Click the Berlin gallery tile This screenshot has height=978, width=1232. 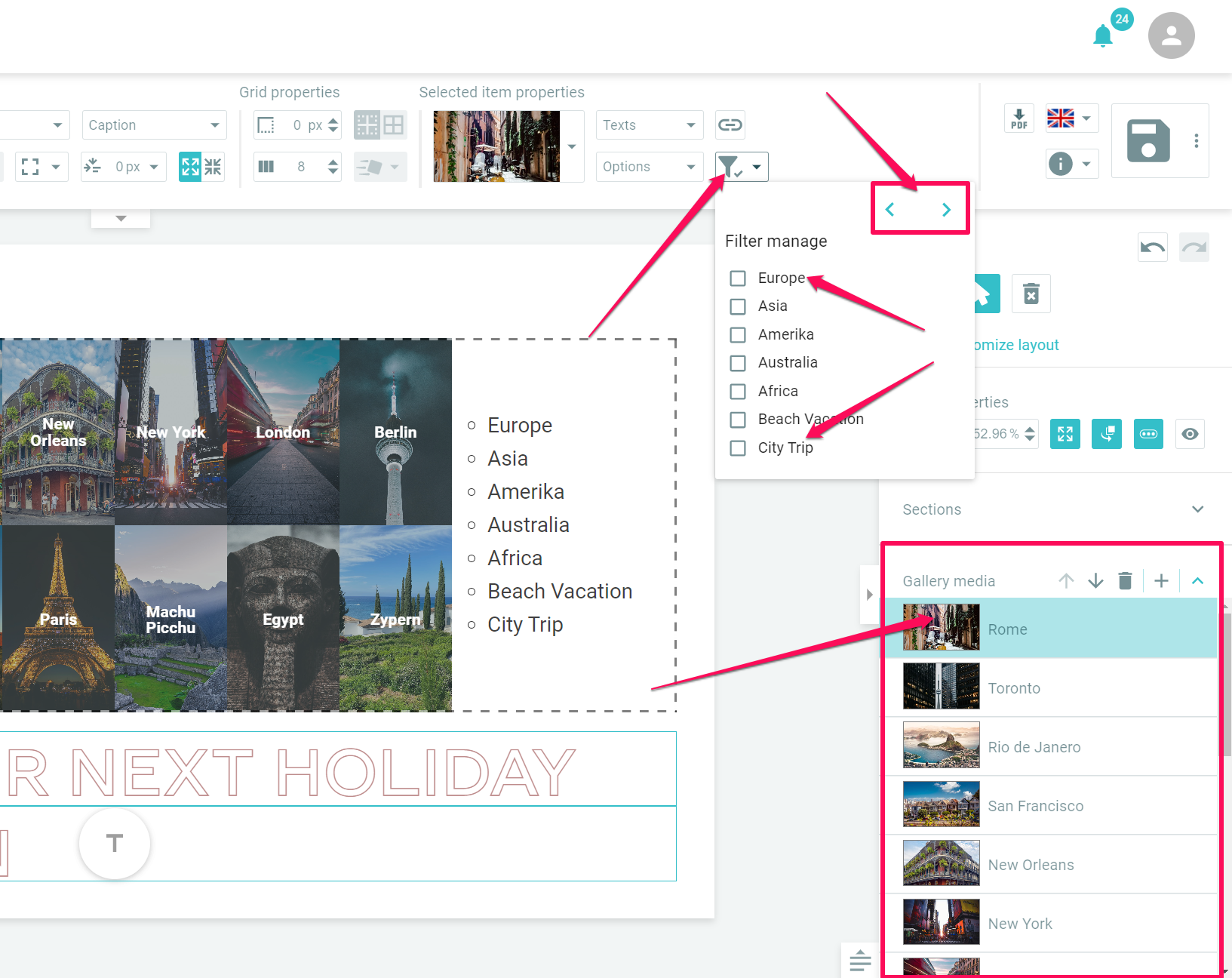(395, 432)
